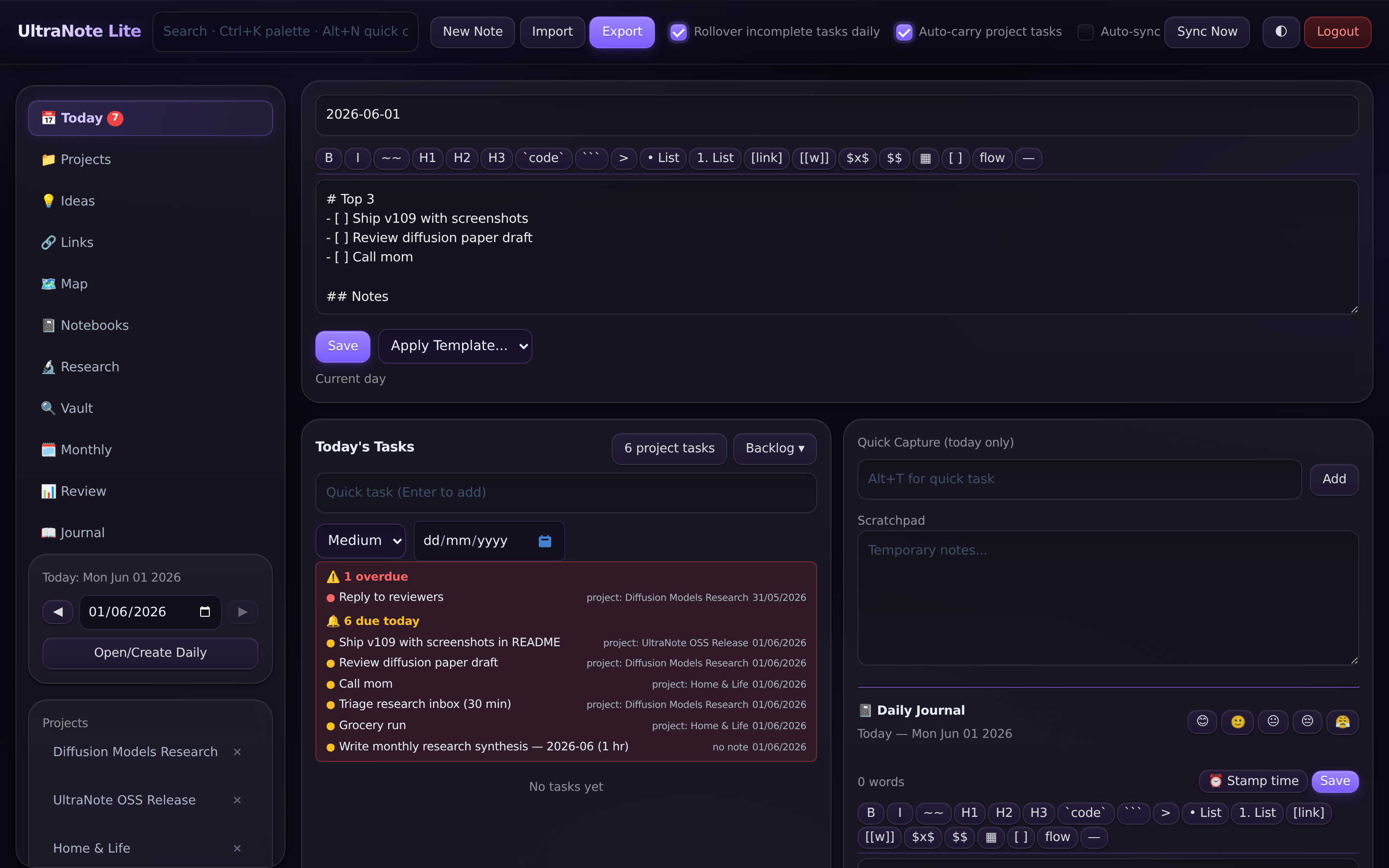Focus the Quick task input
This screenshot has width=1389, height=868.
coord(566,492)
